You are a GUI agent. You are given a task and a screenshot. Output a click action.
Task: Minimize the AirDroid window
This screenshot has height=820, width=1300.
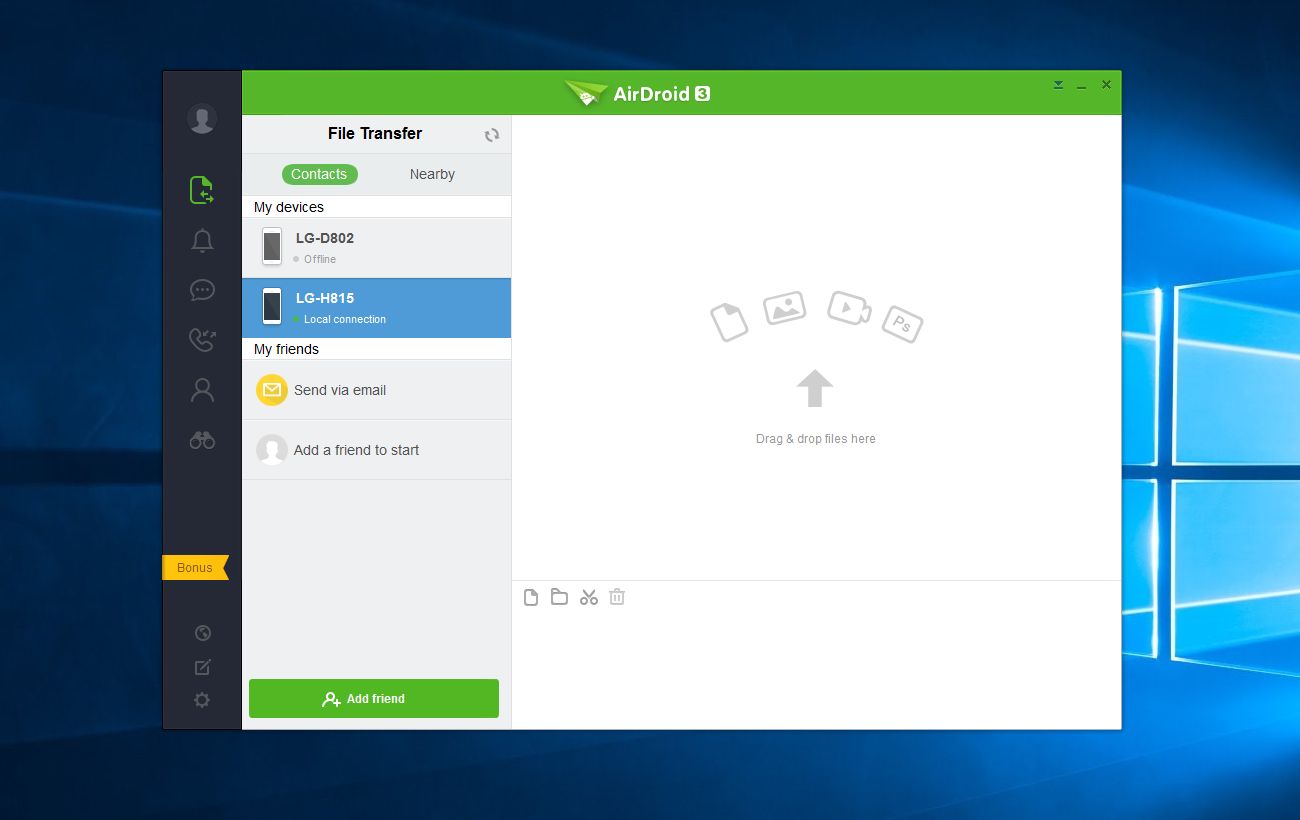(1081, 87)
